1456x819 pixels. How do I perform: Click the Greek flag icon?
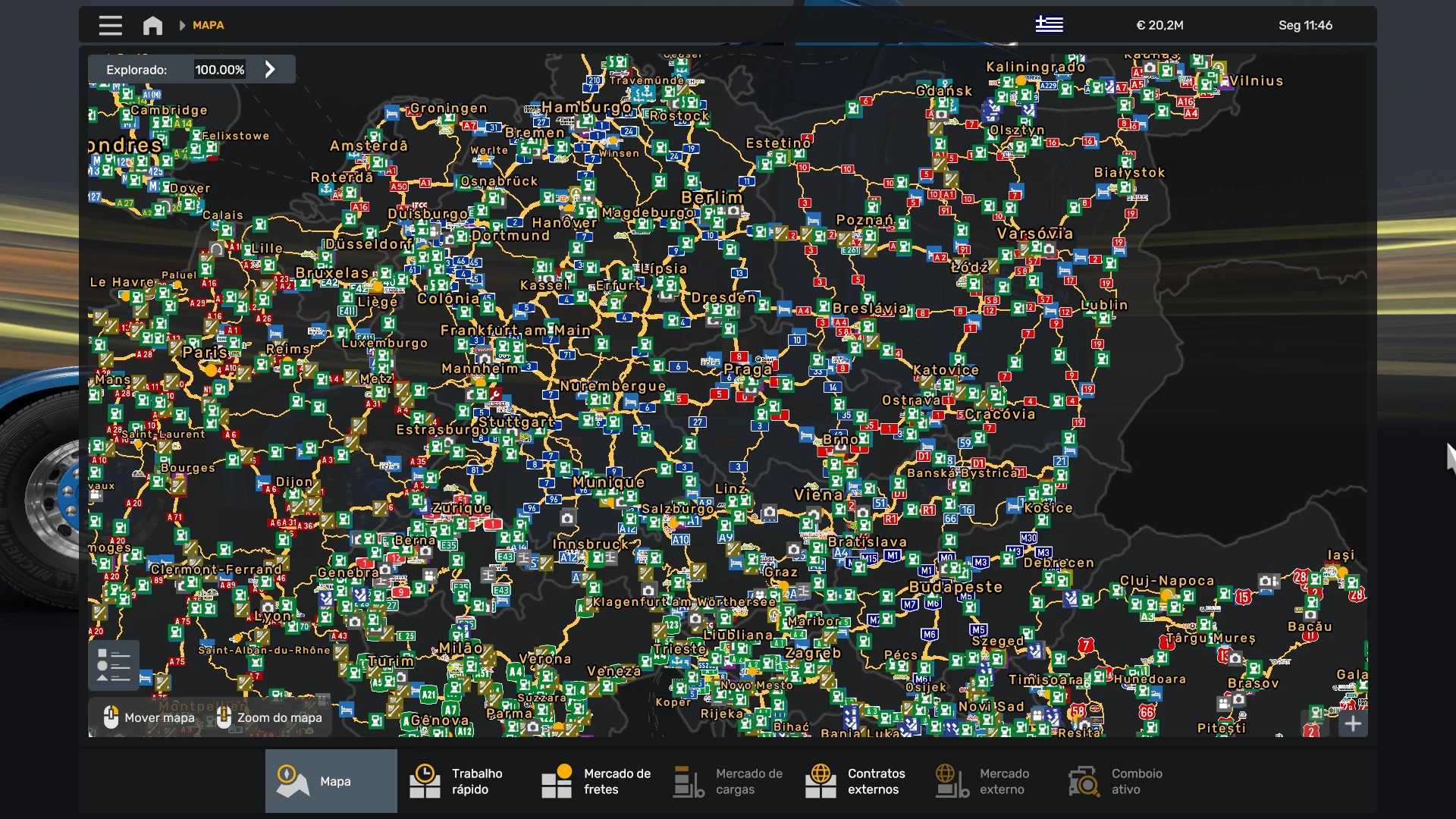[x=1049, y=24]
